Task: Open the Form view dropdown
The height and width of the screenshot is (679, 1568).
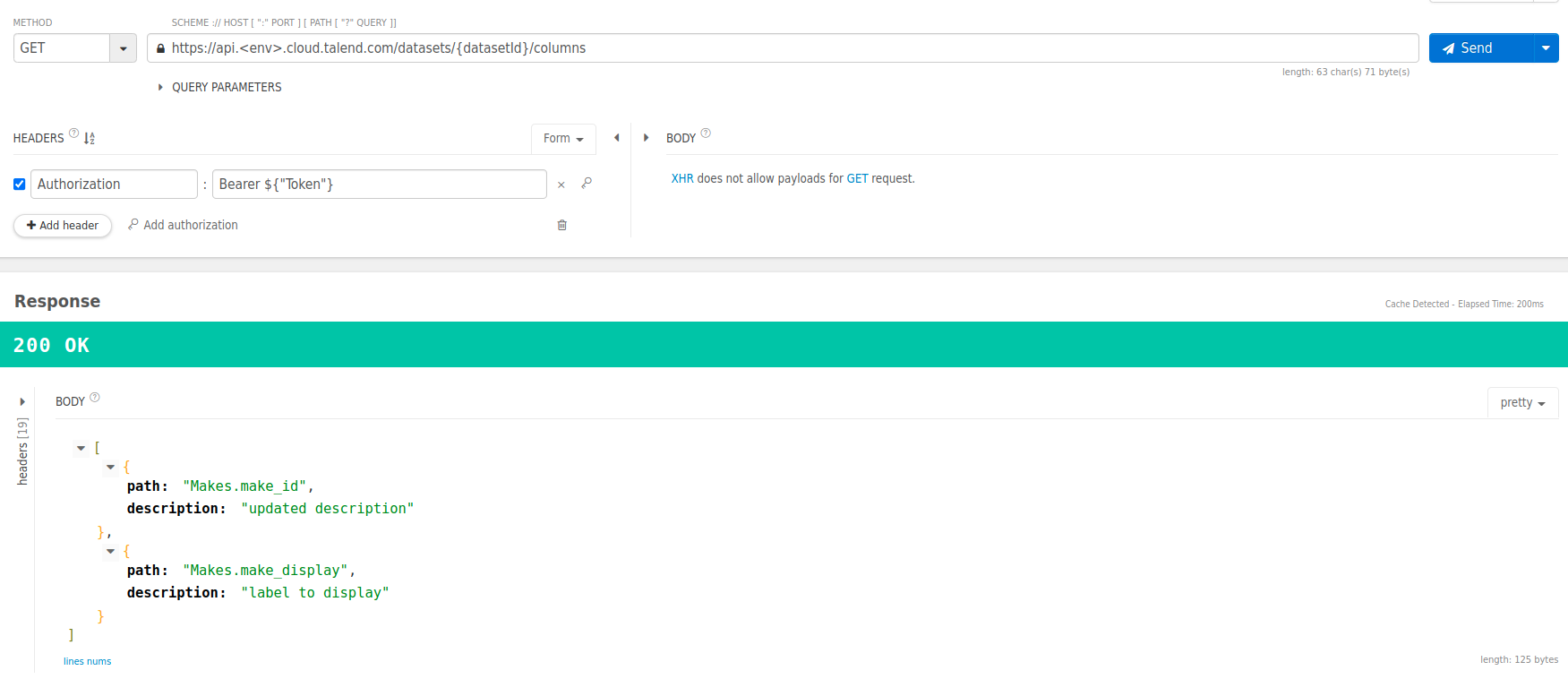Action: click(563, 139)
